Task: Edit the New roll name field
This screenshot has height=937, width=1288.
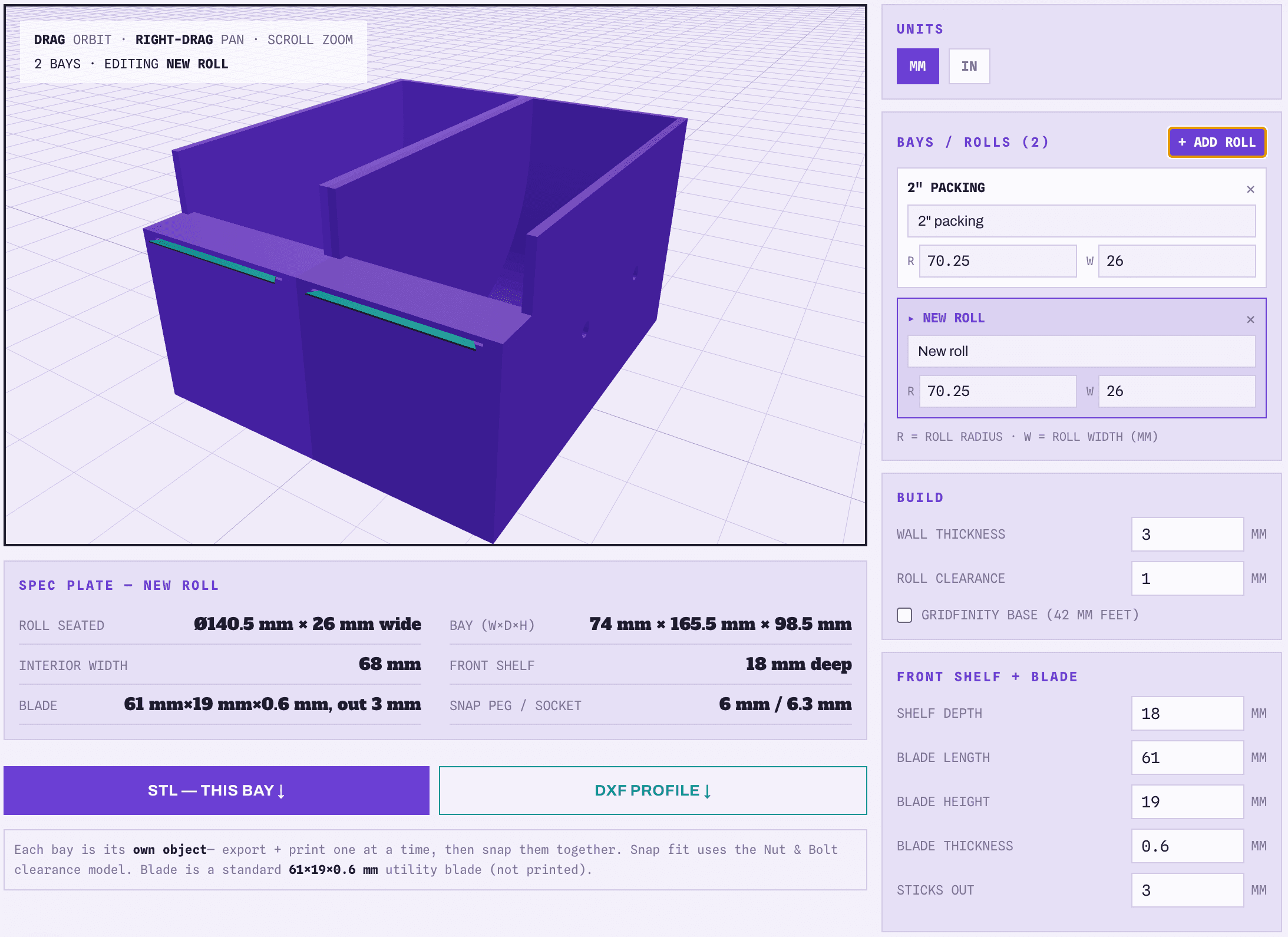Action: click(x=1081, y=351)
